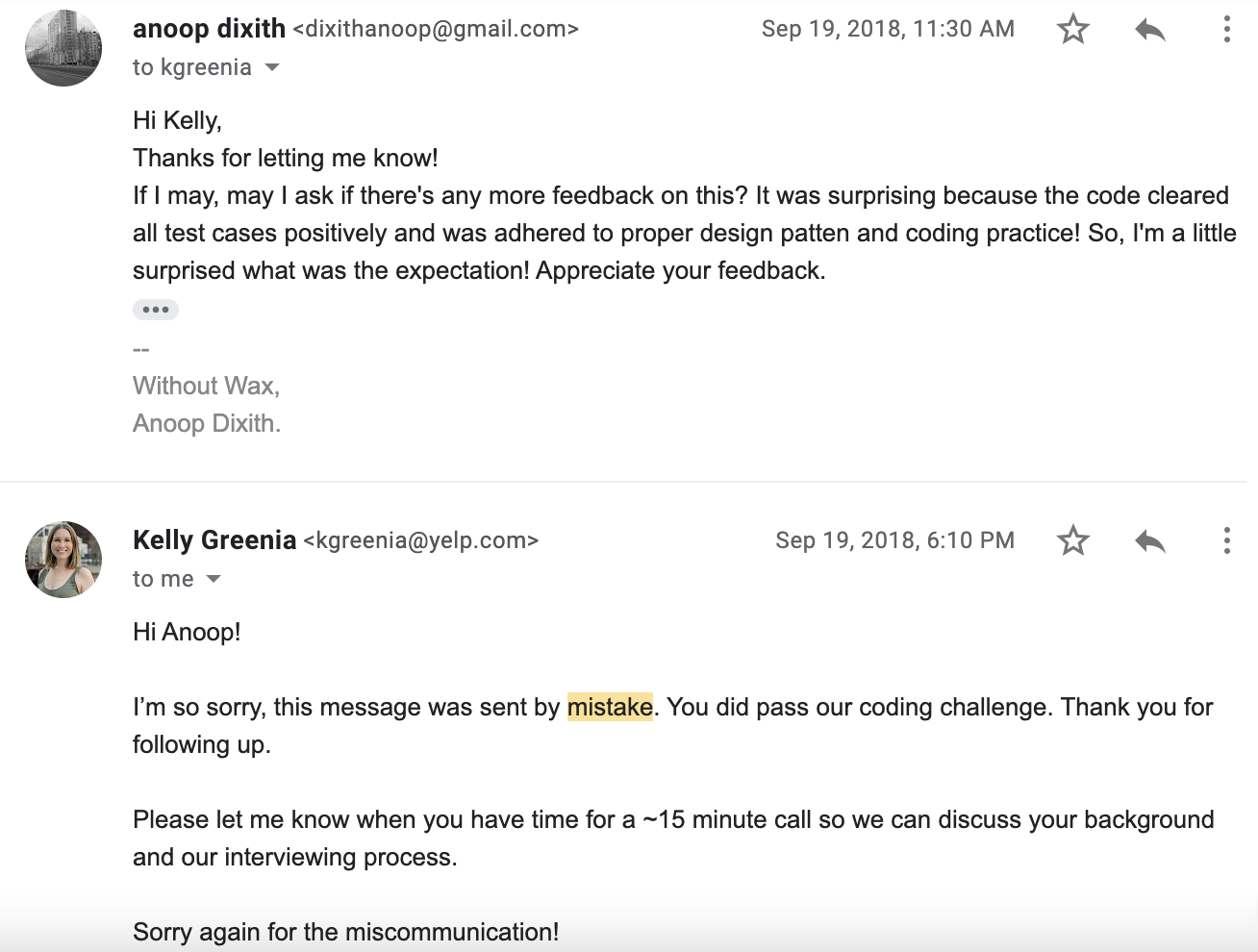Image resolution: width=1258 pixels, height=952 pixels.
Task: Click the highlighted word "mistake"
Action: click(610, 707)
